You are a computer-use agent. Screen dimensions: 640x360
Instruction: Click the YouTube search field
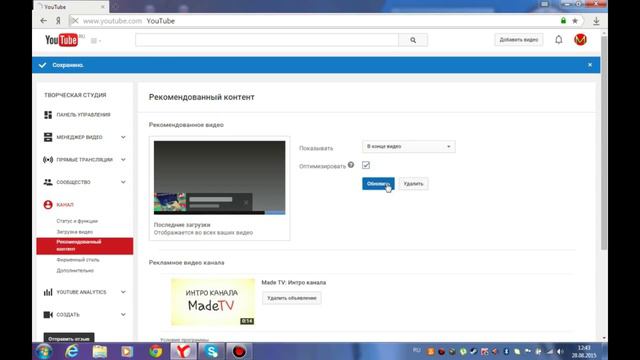click(x=267, y=40)
